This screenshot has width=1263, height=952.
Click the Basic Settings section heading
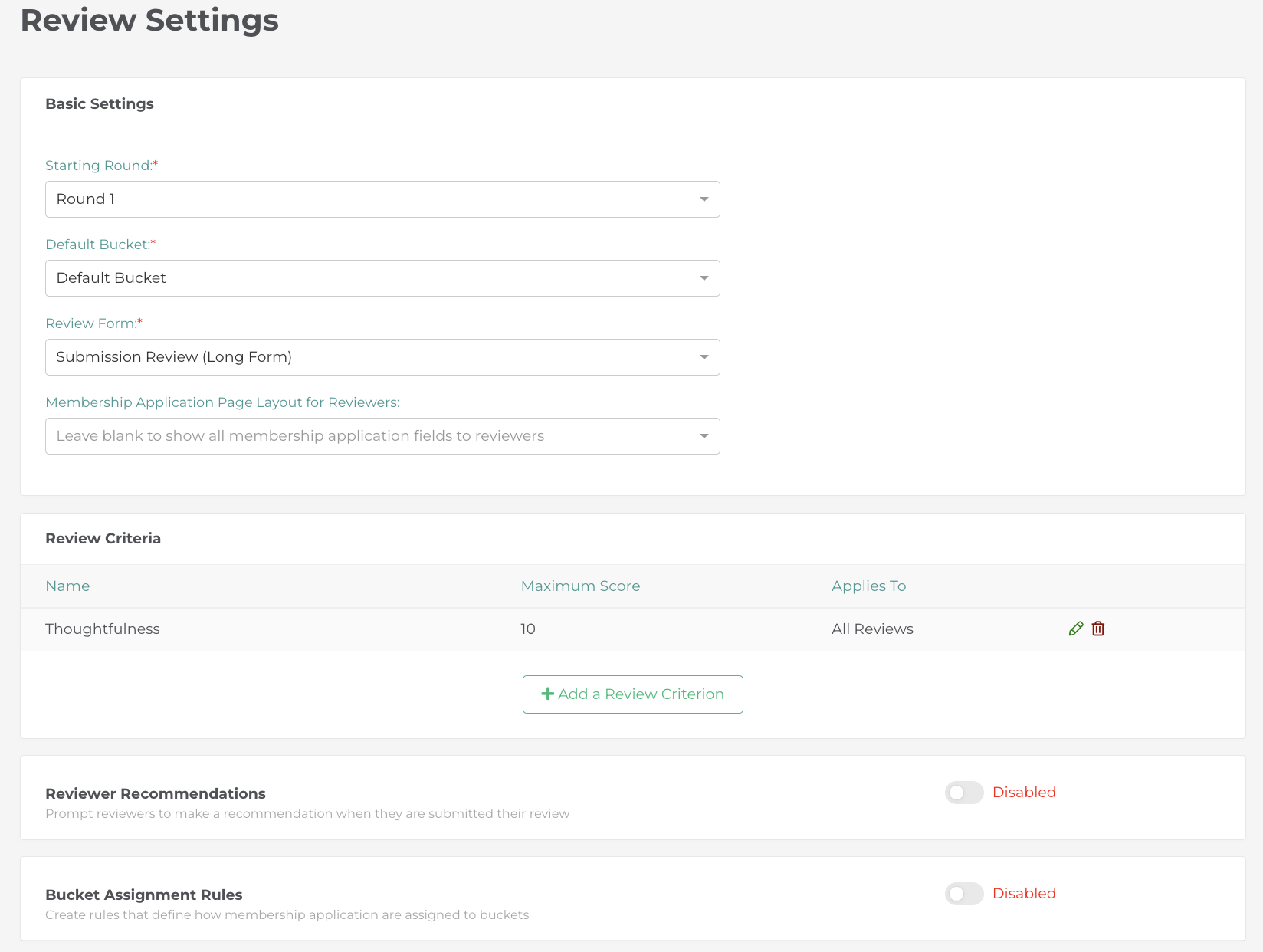click(100, 104)
